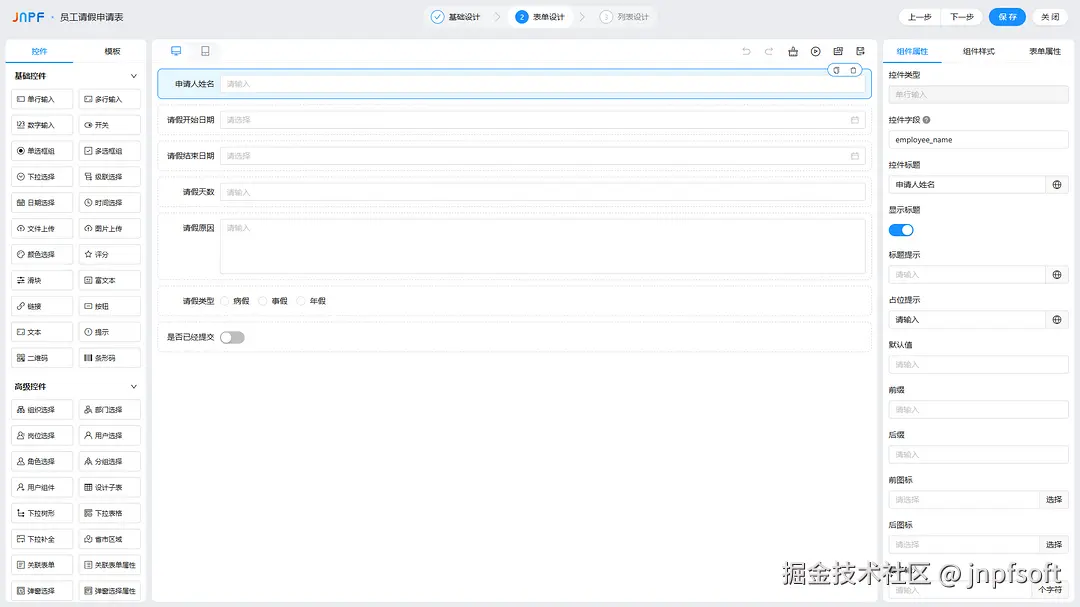Click the help icon beside 控件字段
Image resolution: width=1080 pixels, height=607 pixels.
pyautogui.click(x=926, y=120)
